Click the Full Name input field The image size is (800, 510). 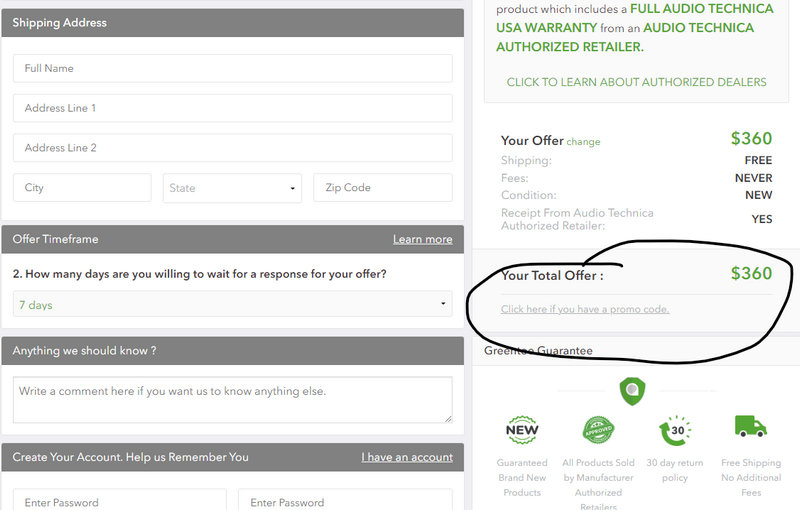coord(232,68)
